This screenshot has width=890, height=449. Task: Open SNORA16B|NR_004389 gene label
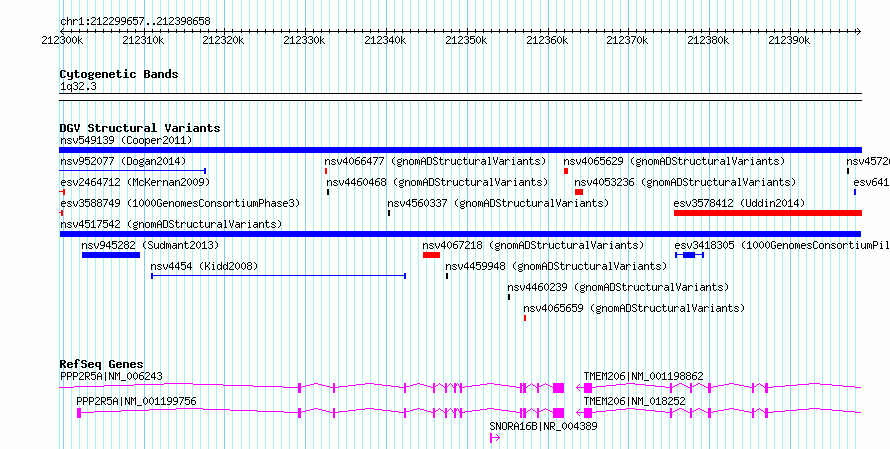click(543, 426)
